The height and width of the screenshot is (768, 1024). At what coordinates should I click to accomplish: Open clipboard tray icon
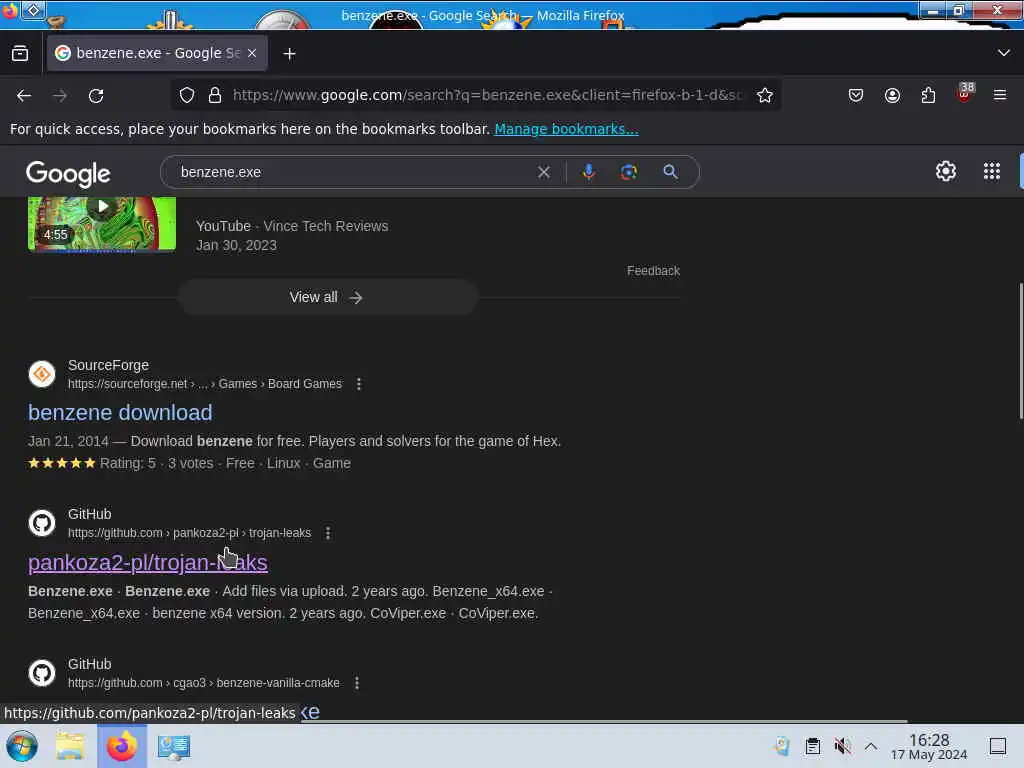tap(812, 746)
